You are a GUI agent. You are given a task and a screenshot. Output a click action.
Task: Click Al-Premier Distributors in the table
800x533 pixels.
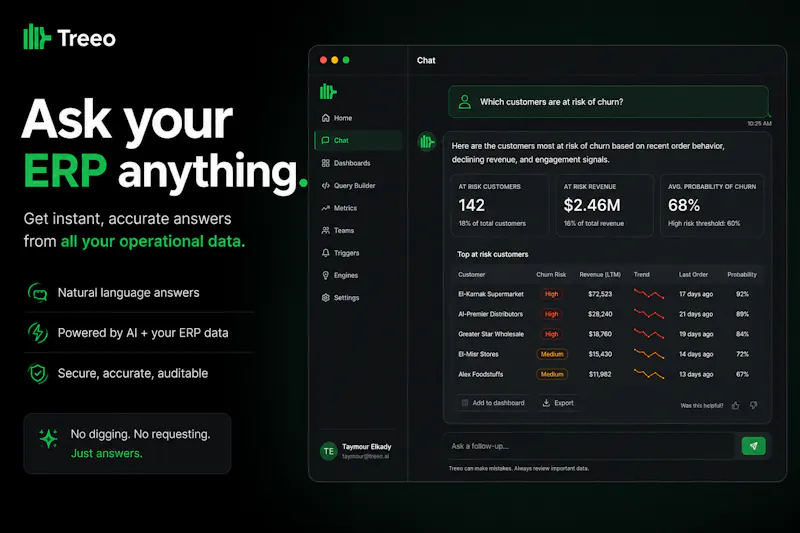tap(490, 314)
